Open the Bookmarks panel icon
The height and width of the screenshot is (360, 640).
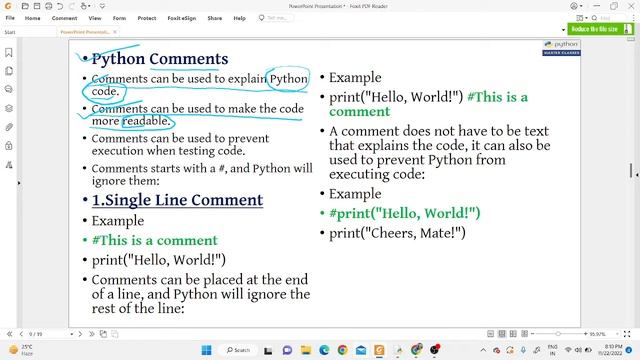click(x=9, y=52)
